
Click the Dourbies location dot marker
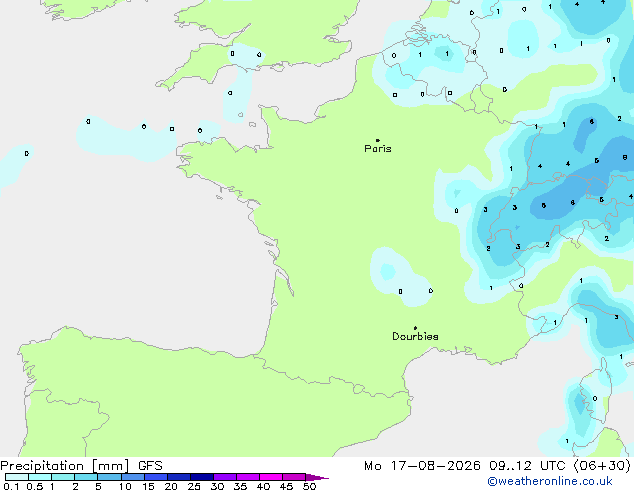tap(415, 328)
